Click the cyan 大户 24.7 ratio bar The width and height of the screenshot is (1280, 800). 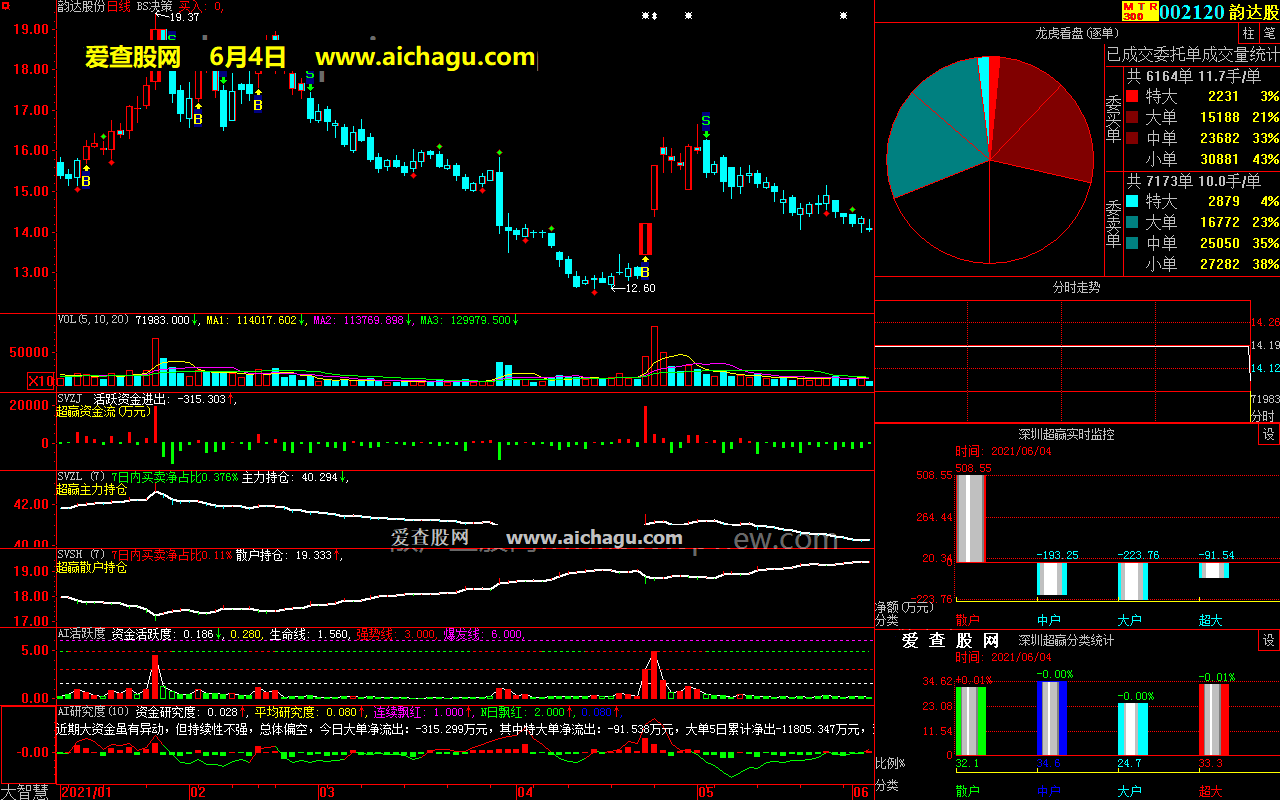(1133, 729)
